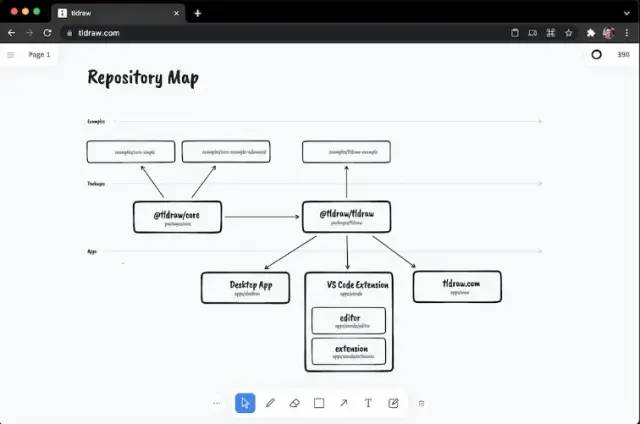Click the command-symbol extension icon
Viewport: 640px width, 424px height.
(551, 33)
